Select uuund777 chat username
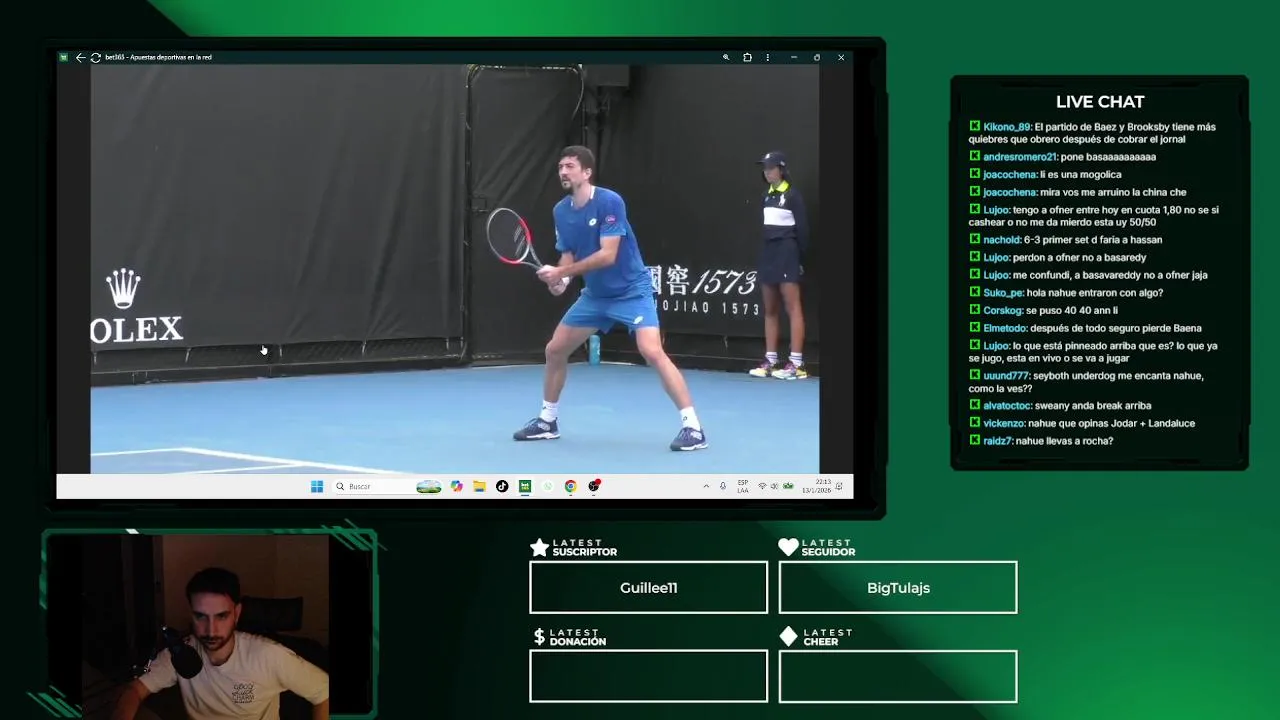1280x720 pixels. click(1006, 376)
